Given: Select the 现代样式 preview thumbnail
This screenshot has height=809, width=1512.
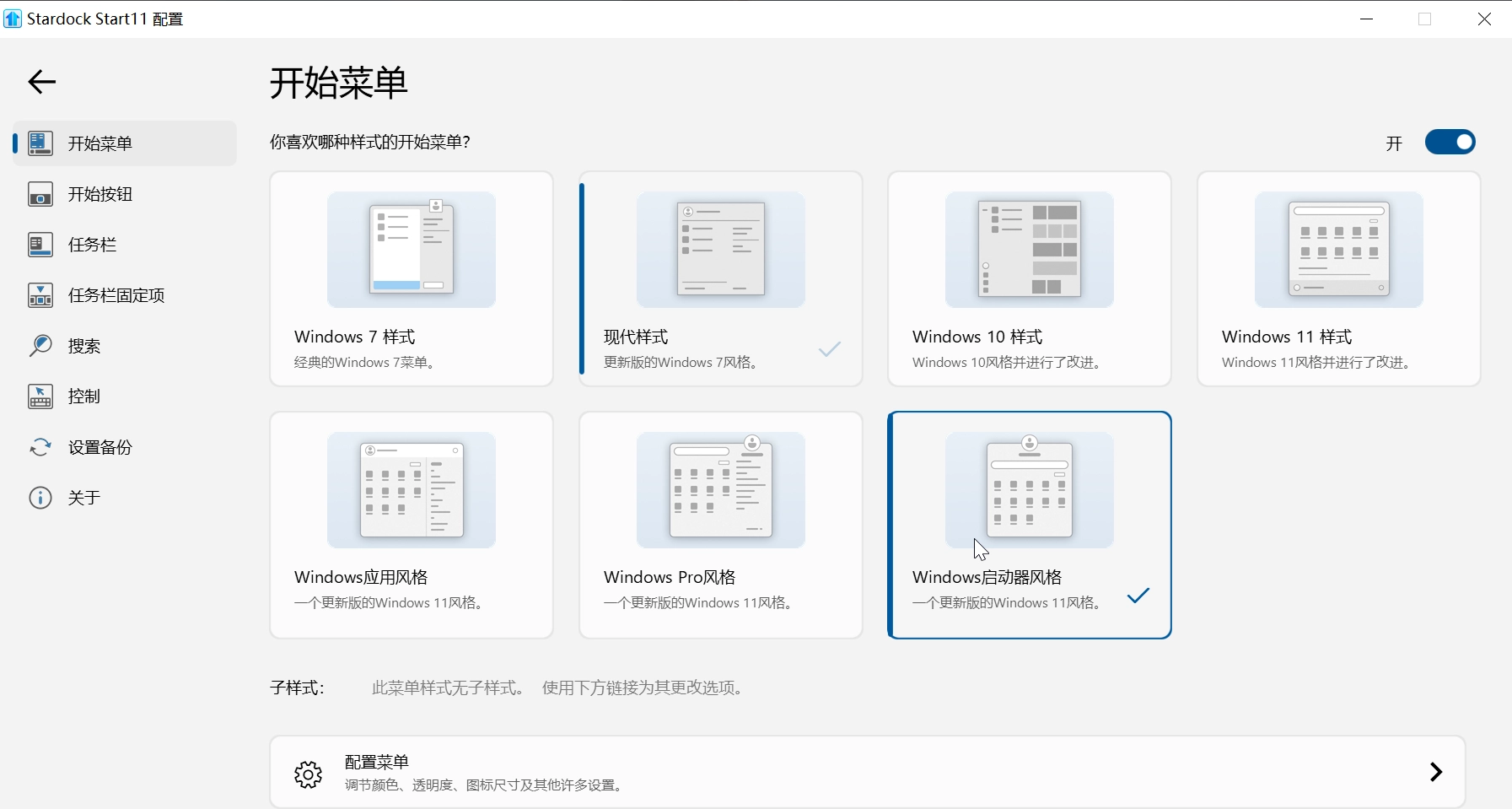Looking at the screenshot, I should click(x=721, y=250).
